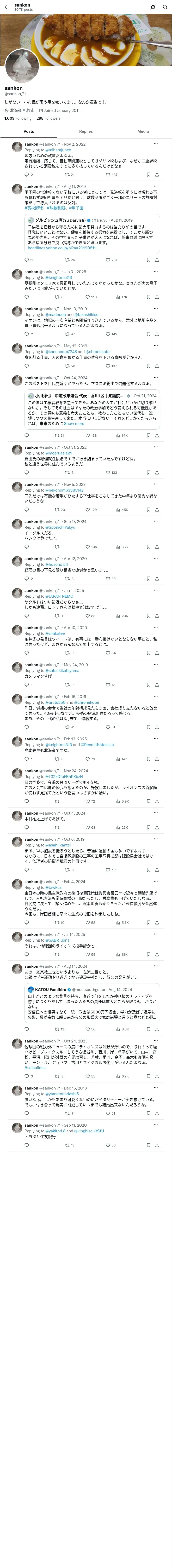Open the 1,009 Following list
The image size is (172, 1568).
(x=18, y=119)
